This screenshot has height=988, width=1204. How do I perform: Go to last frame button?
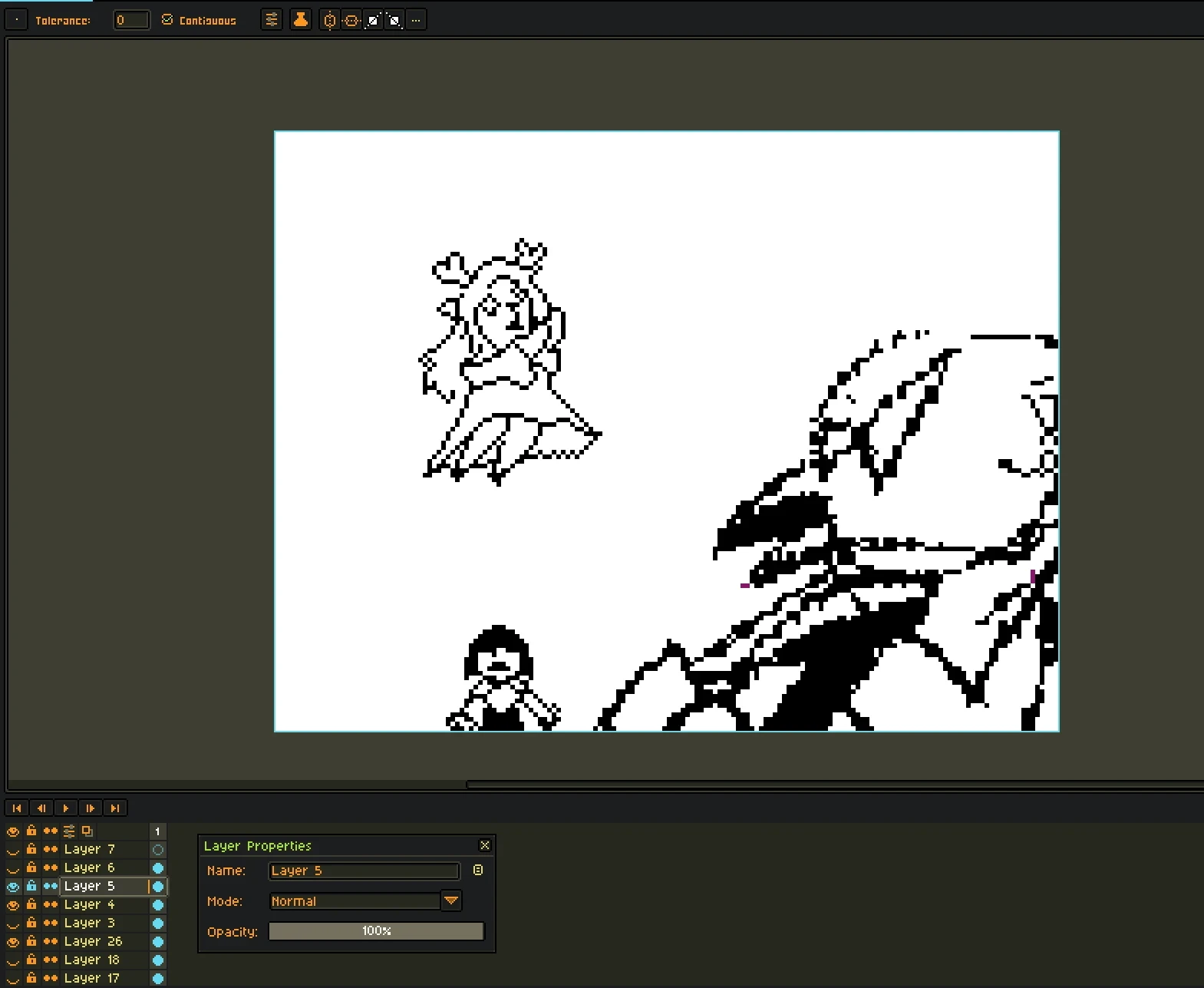115,808
